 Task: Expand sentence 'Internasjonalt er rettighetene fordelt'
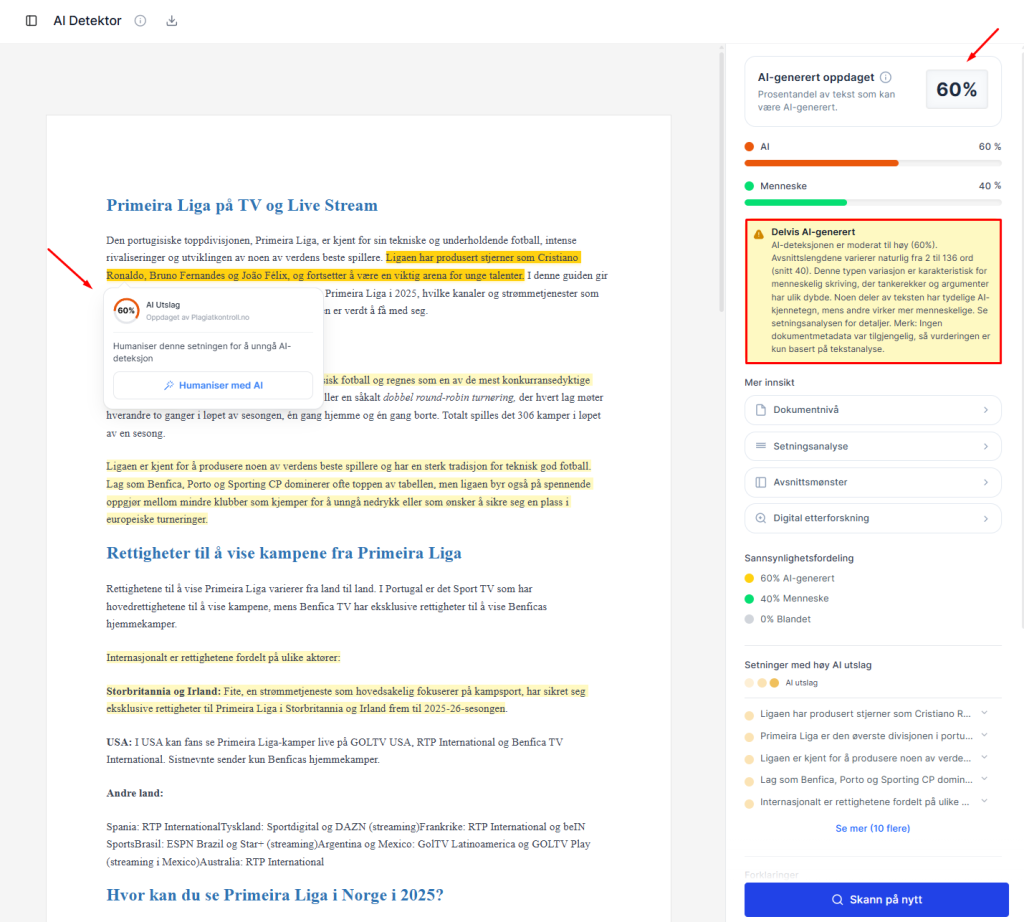984,801
